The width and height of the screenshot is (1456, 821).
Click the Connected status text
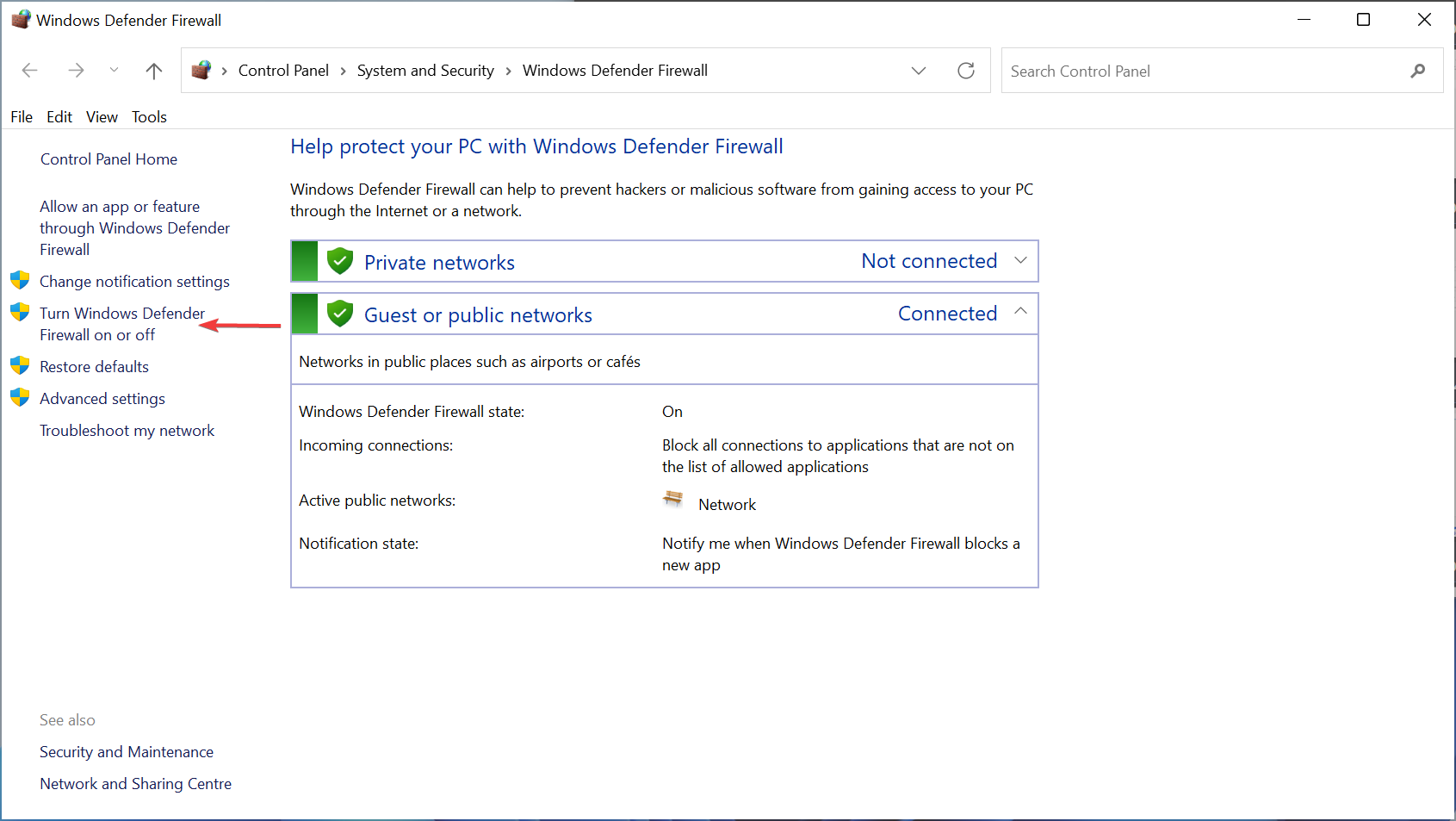pyautogui.click(x=947, y=314)
